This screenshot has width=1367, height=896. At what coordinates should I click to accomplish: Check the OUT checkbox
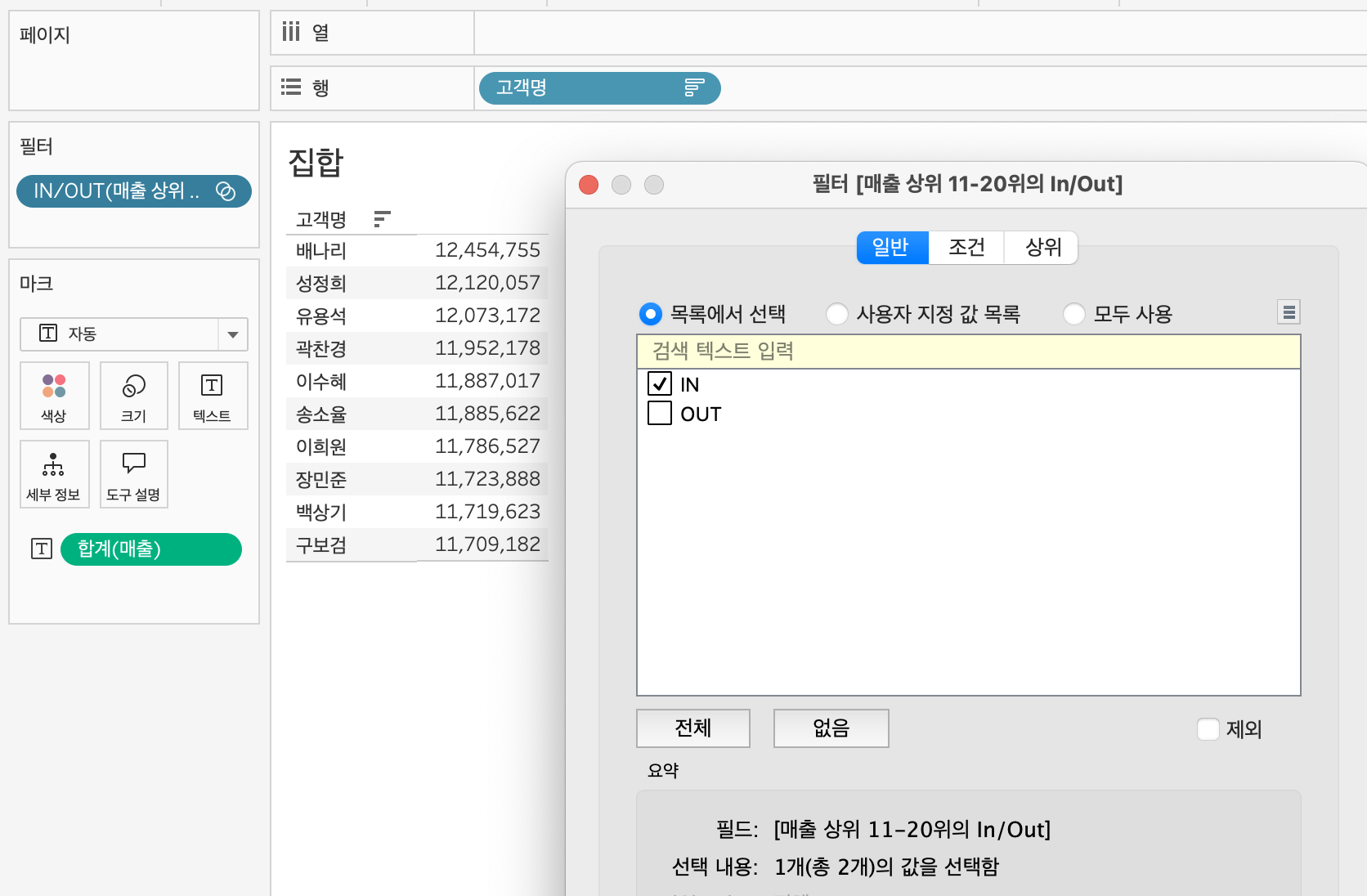pos(660,413)
